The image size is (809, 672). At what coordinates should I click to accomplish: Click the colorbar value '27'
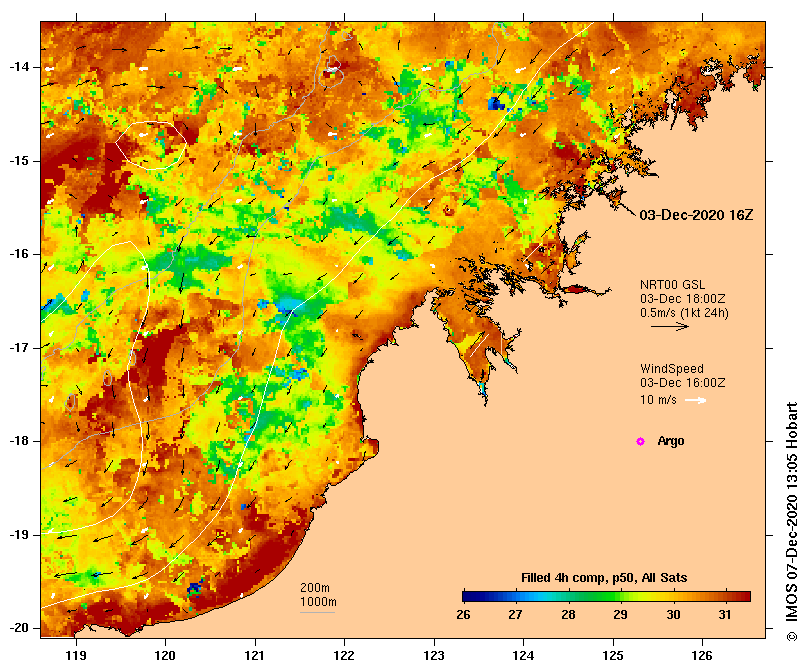(515, 615)
